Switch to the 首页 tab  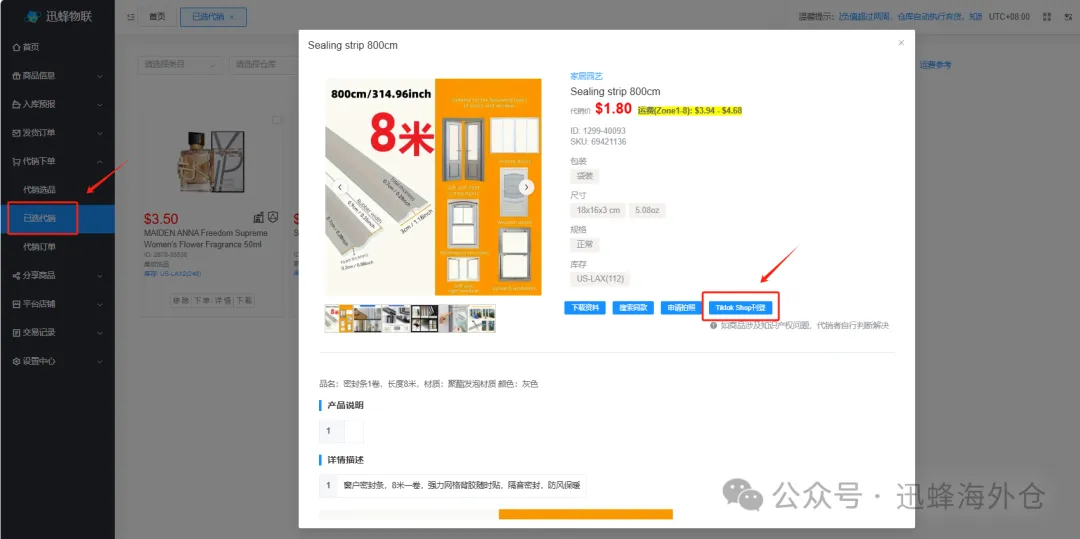coord(157,17)
